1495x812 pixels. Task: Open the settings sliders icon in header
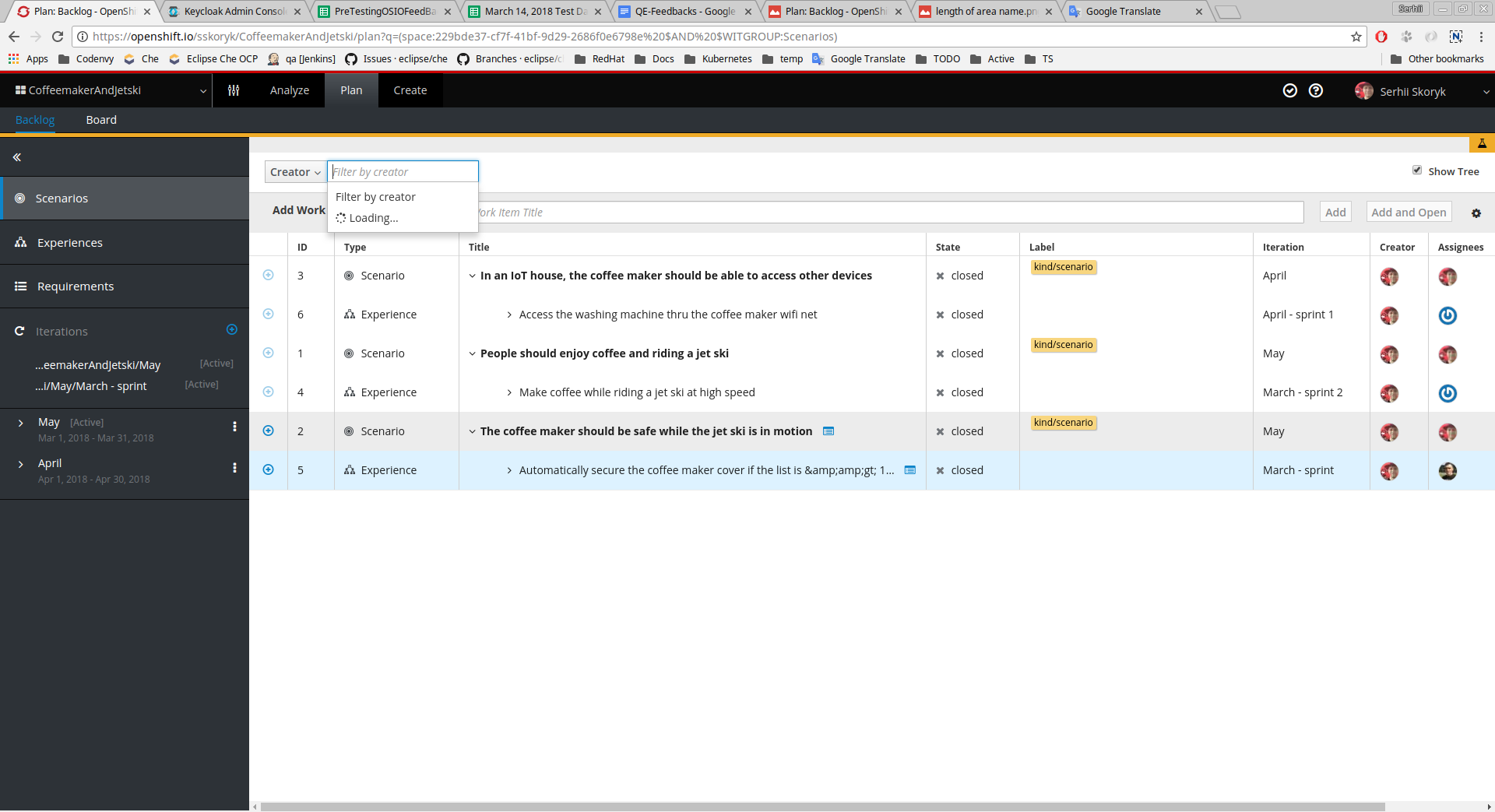tap(234, 90)
